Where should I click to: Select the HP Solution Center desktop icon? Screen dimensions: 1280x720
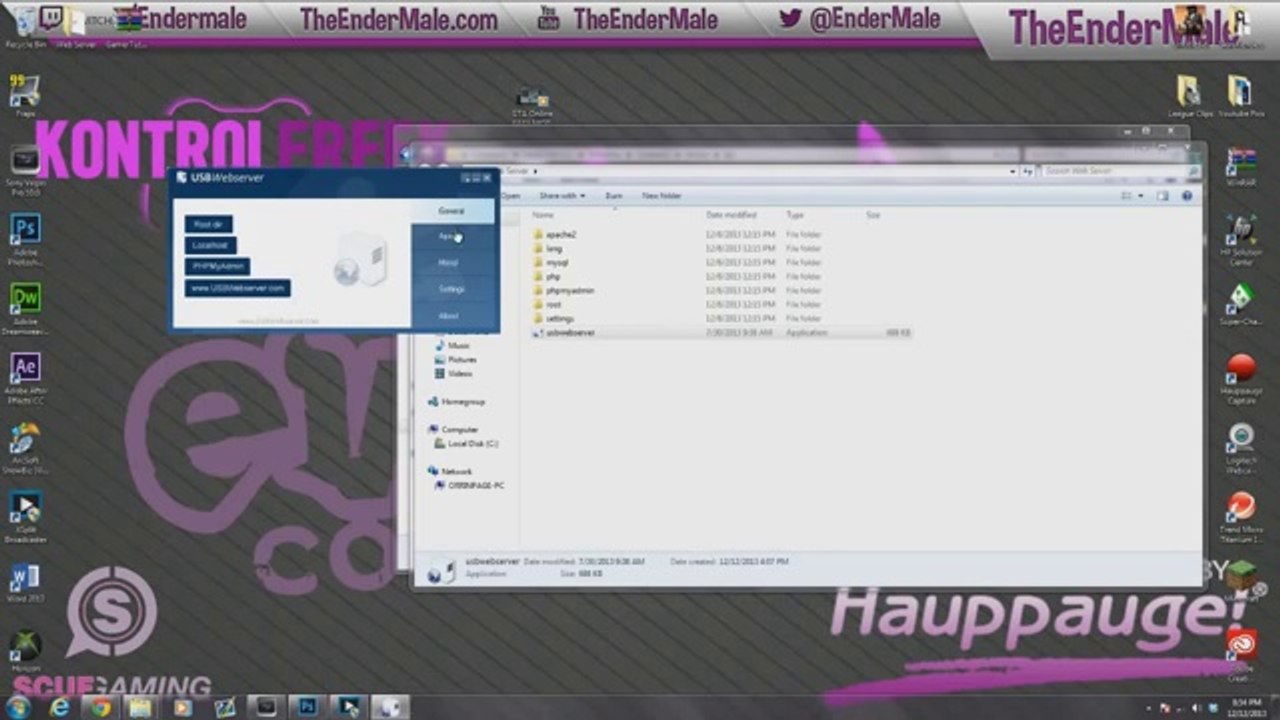(x=1240, y=240)
